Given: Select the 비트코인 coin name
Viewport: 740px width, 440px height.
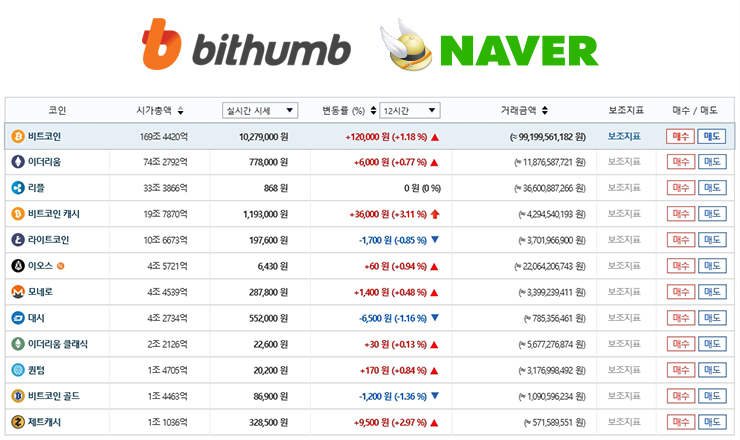Looking at the screenshot, I should click(x=44, y=136).
